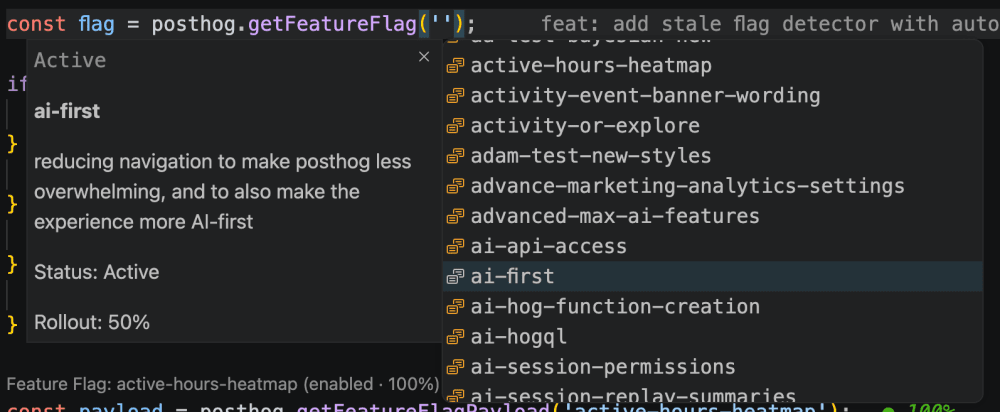Image resolution: width=1000 pixels, height=412 pixels.
Task: Click the 'posthog' identifier on first line
Action: coord(193,25)
